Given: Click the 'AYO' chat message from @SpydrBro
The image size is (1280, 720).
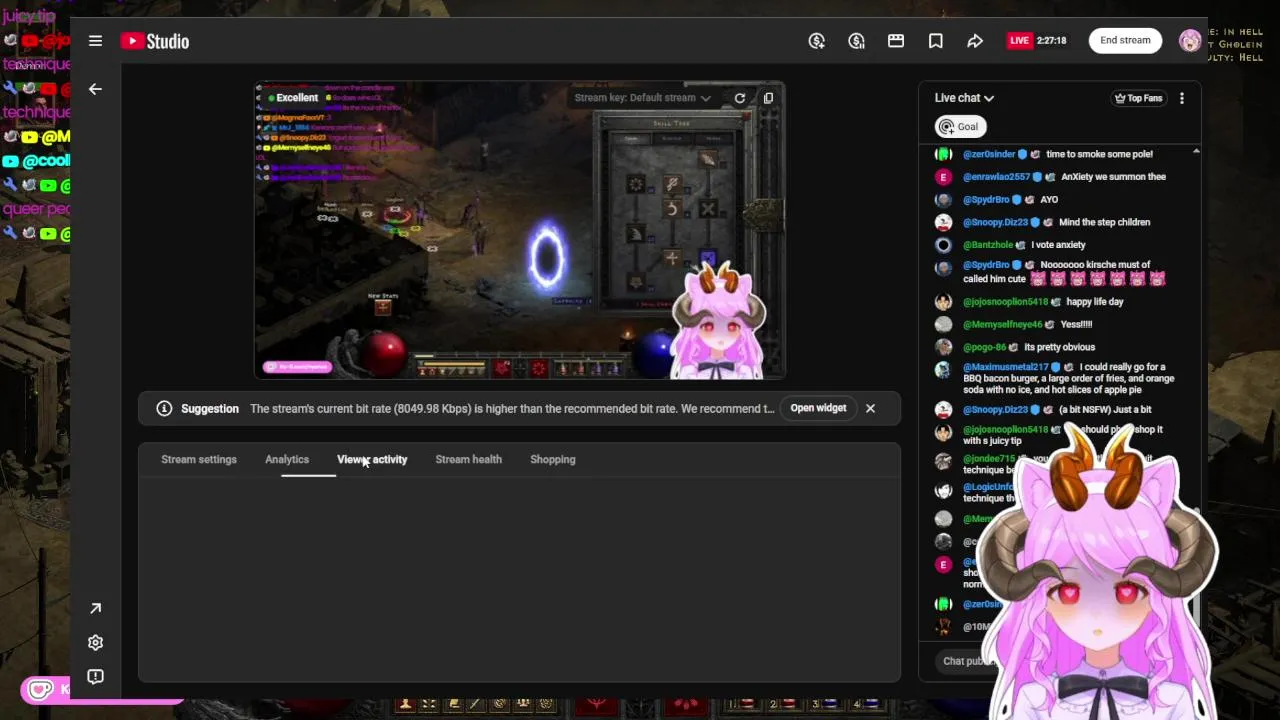Looking at the screenshot, I should point(1049,199).
